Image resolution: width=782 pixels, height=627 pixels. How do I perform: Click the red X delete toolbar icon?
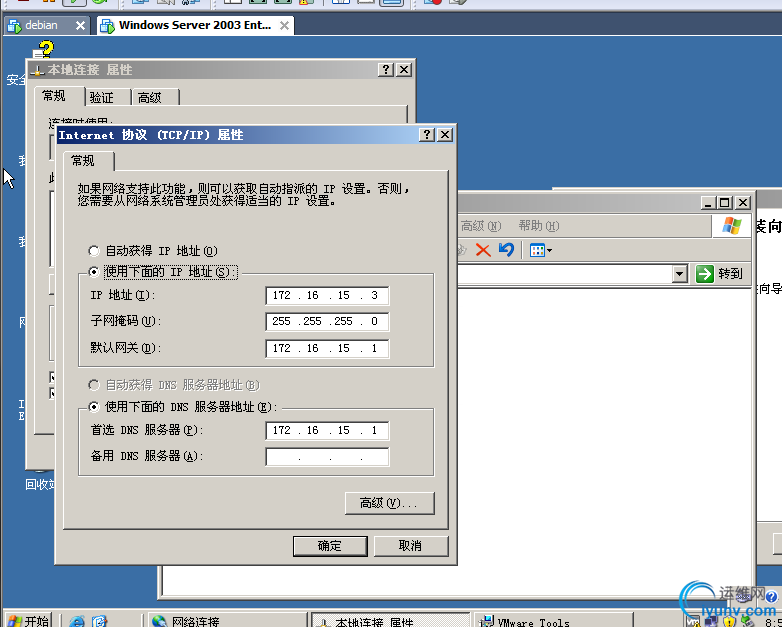483,250
